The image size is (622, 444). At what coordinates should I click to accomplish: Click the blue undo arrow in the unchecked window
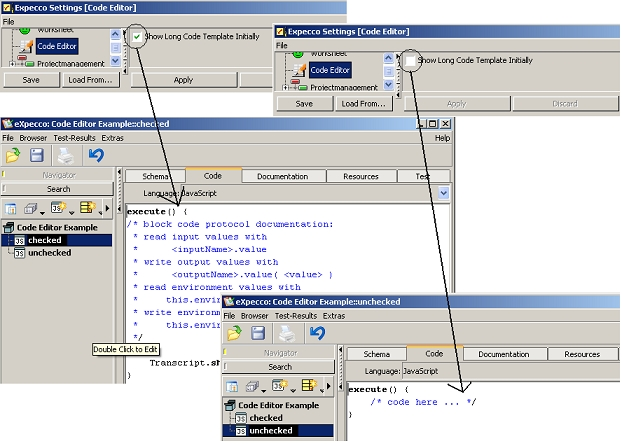tap(318, 333)
